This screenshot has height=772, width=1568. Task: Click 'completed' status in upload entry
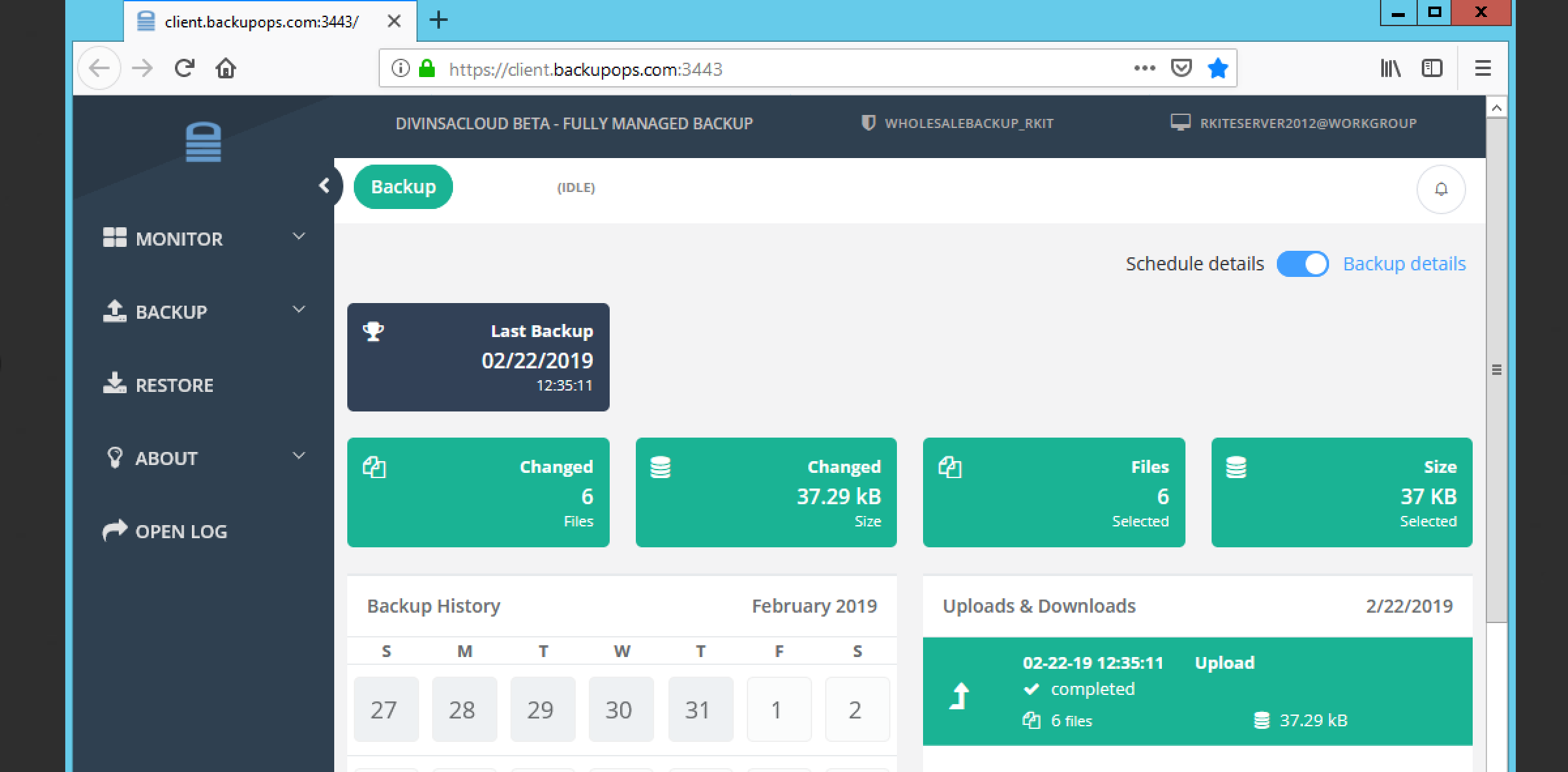pos(1093,689)
